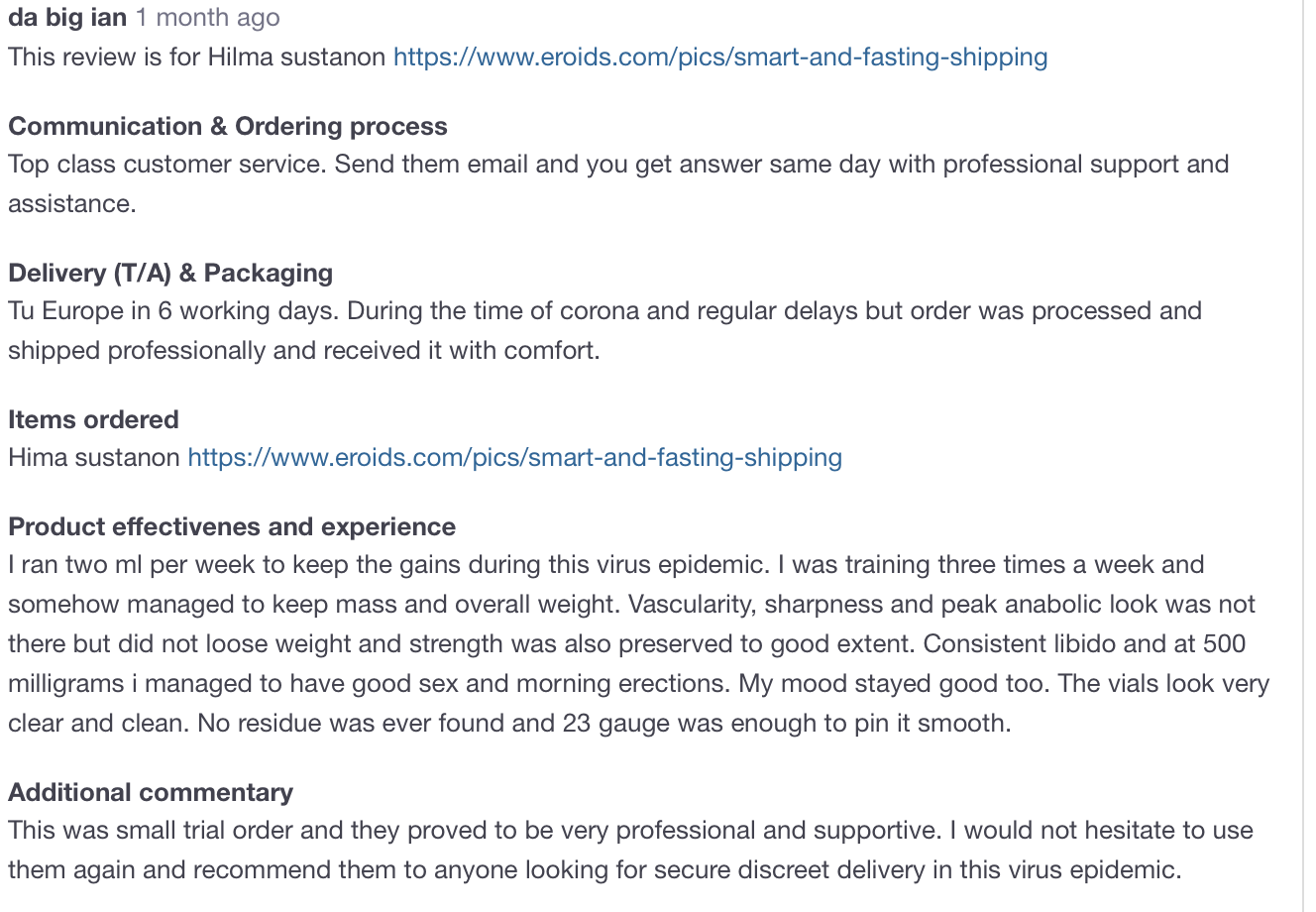Click the 'Communication & Ordering process' heading
Screen dimensions: 1316x912
coord(227,126)
